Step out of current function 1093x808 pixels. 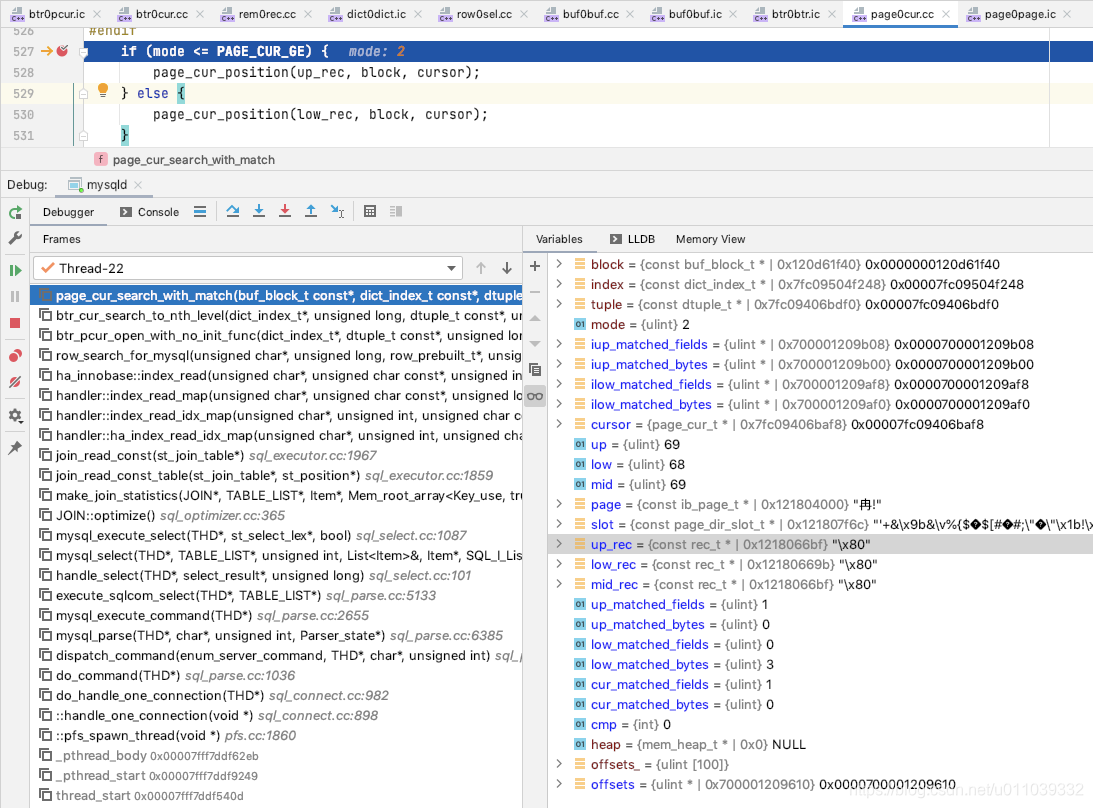pyautogui.click(x=311, y=211)
